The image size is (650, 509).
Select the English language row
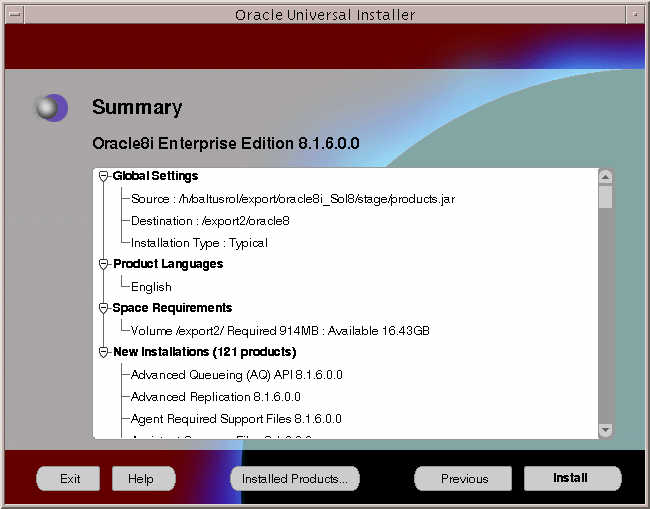click(151, 287)
